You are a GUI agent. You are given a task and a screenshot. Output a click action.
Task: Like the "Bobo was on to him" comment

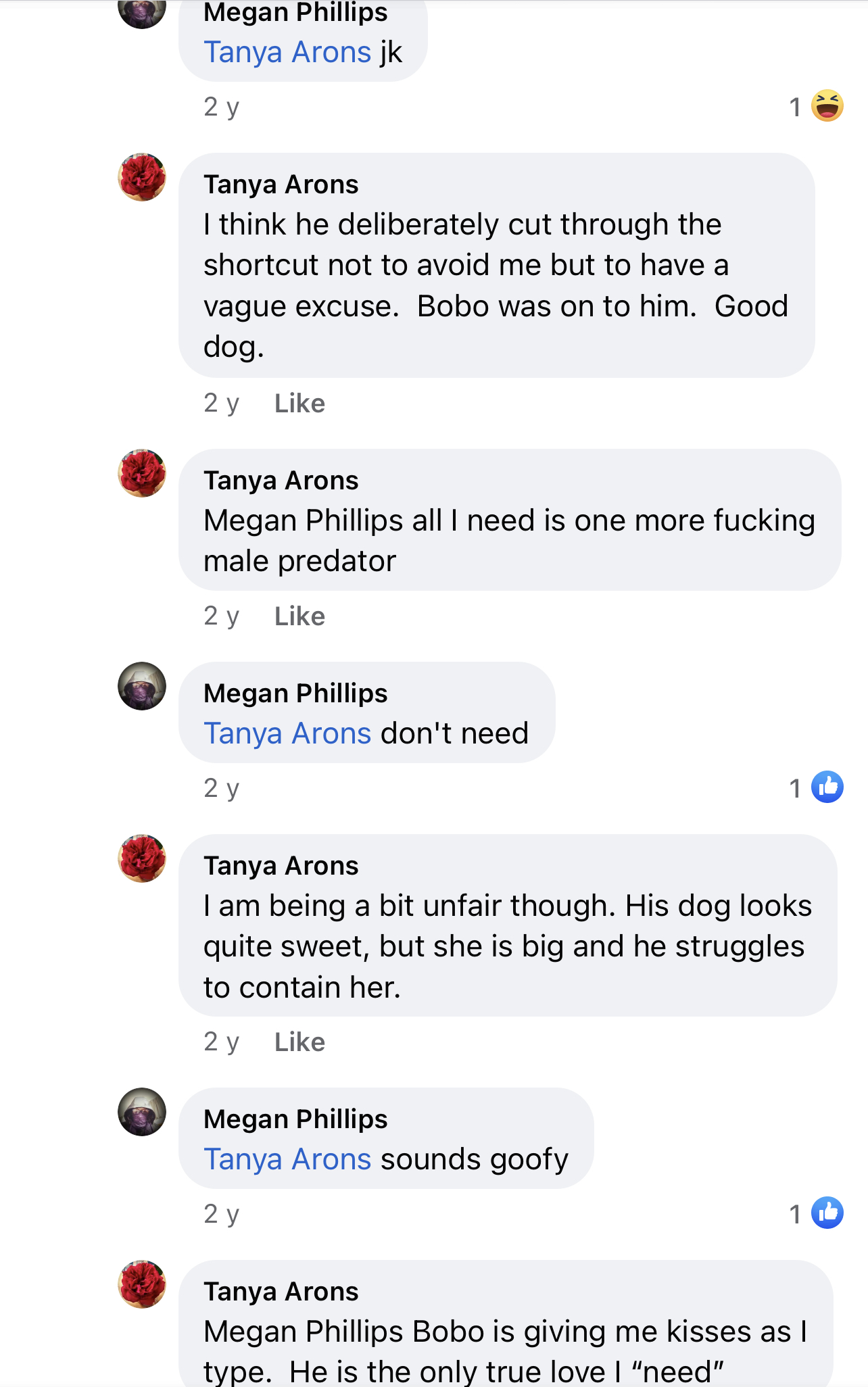coord(299,404)
